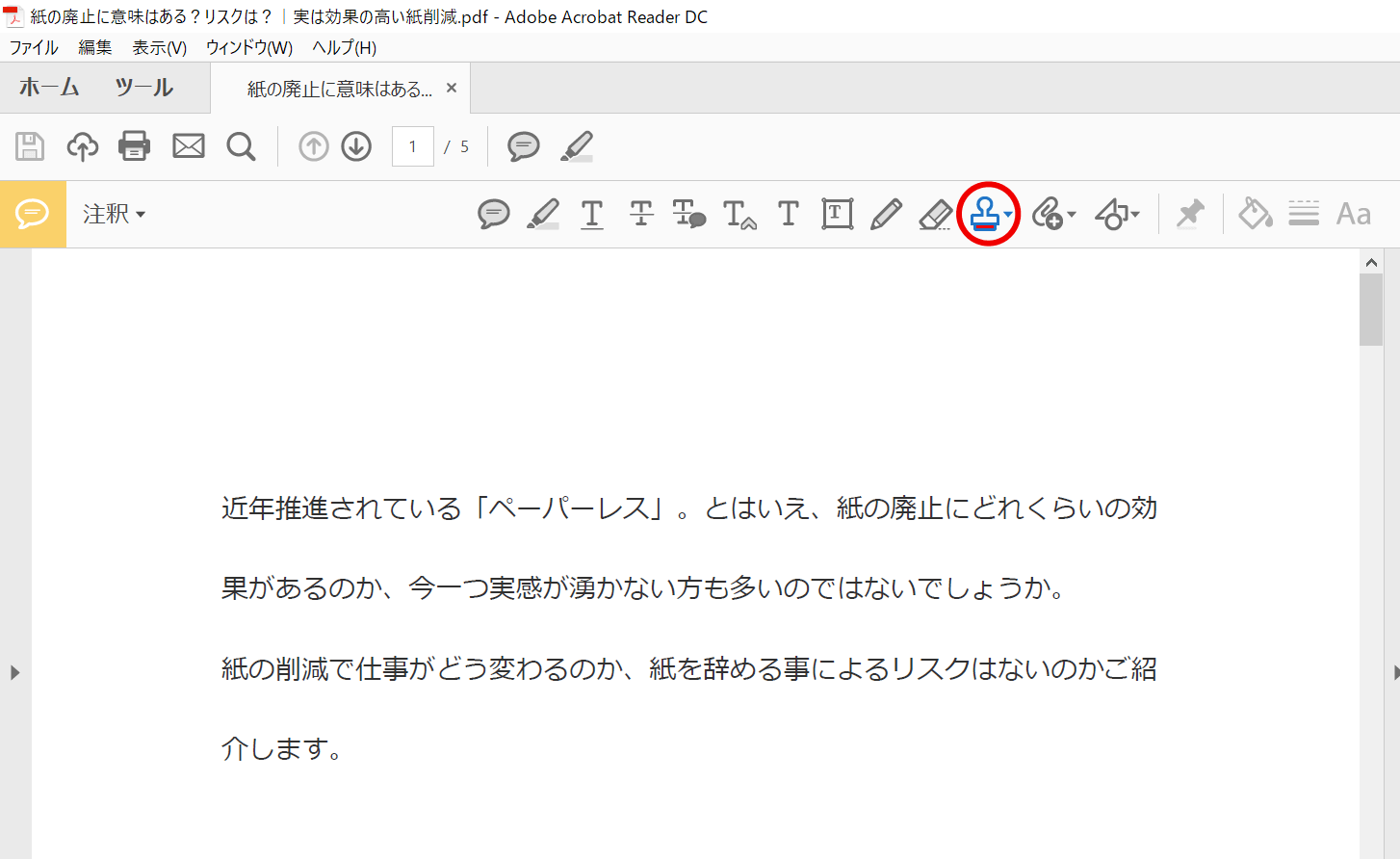Click the drawing shapes tool icon
The height and width of the screenshot is (859, 1400).
click(x=1112, y=214)
